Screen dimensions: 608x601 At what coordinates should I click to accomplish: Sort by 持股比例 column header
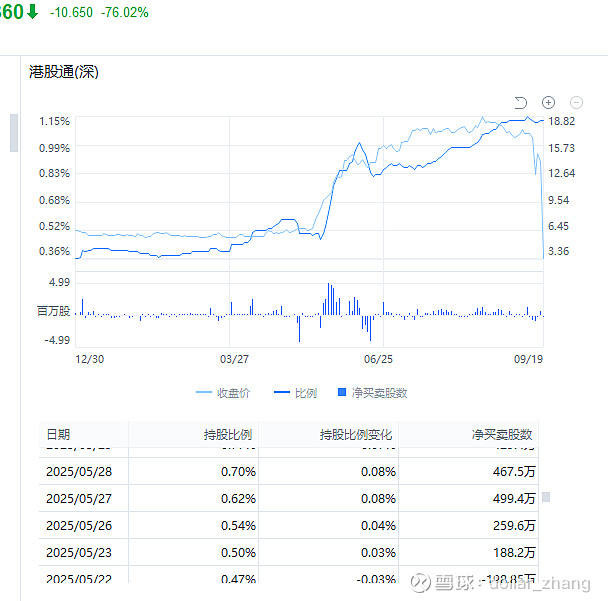click(228, 434)
